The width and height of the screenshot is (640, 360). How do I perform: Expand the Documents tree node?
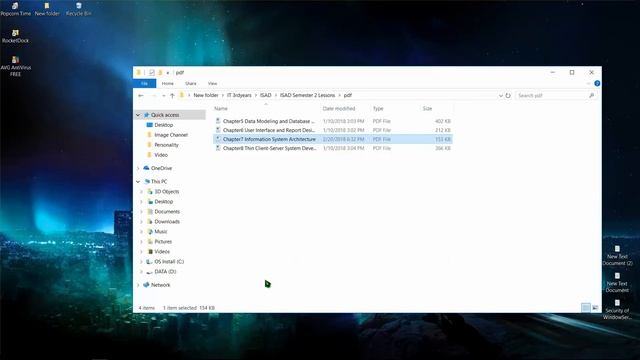coord(142,211)
